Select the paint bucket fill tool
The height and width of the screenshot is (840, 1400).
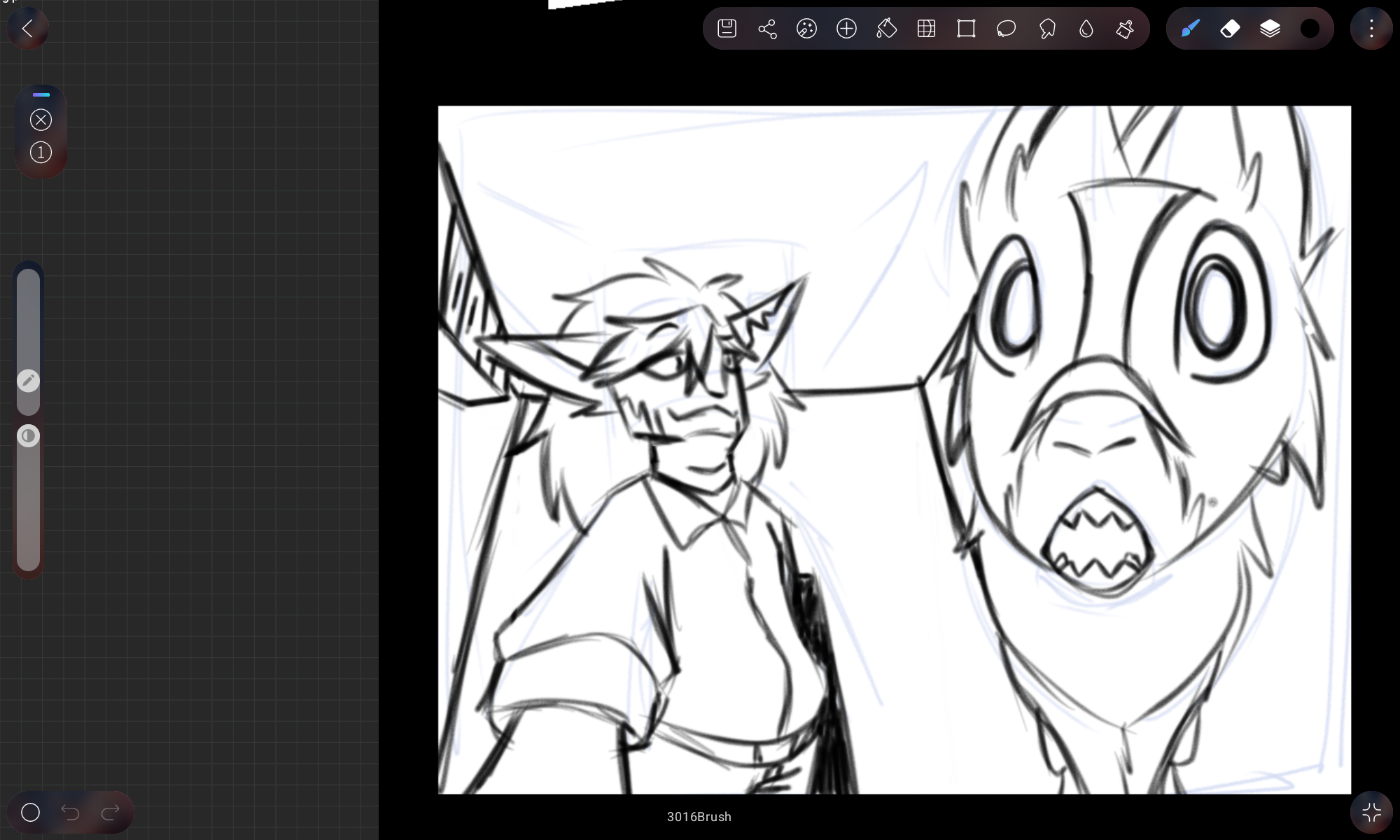(x=886, y=29)
